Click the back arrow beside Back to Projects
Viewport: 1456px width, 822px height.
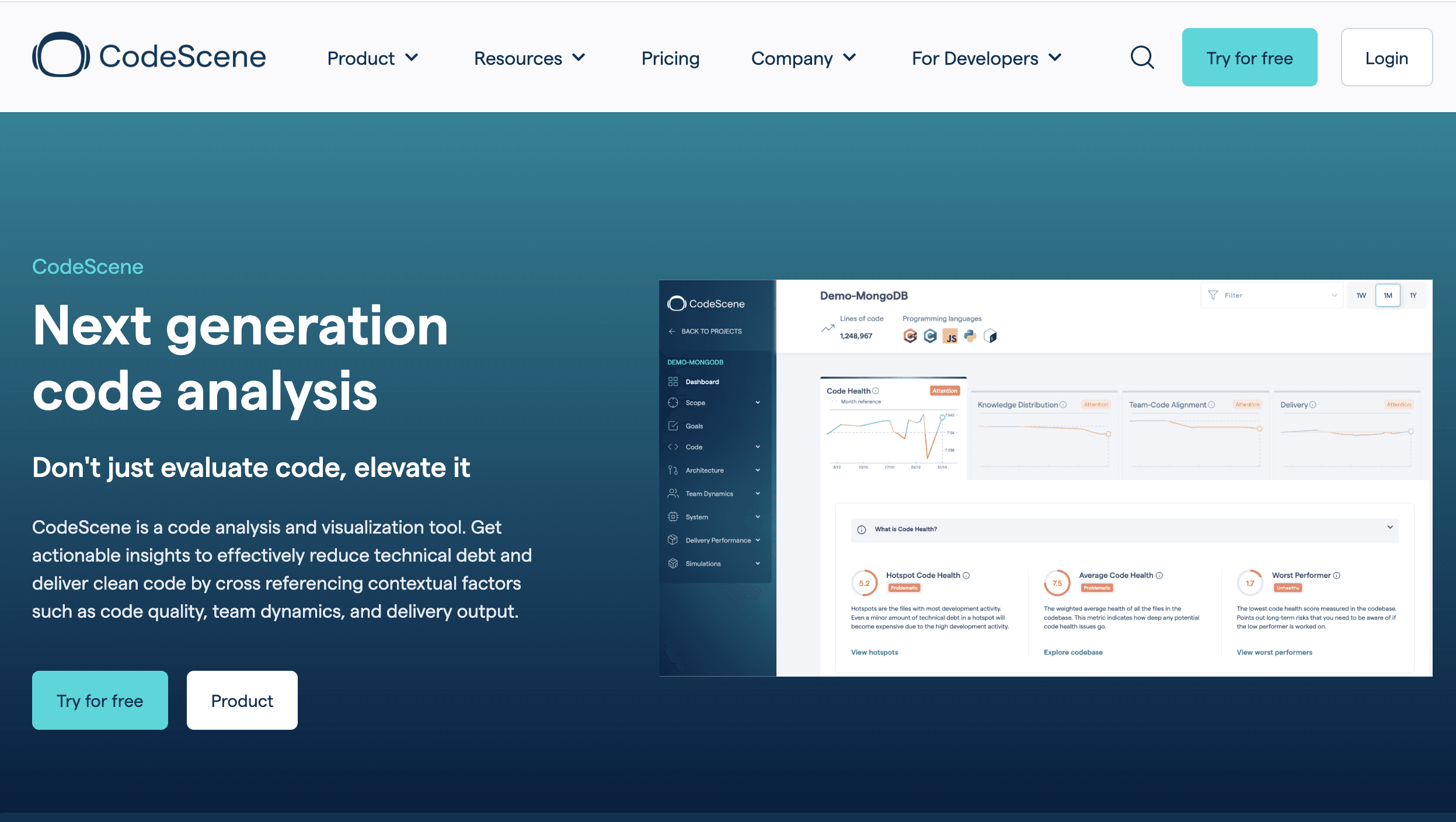672,332
